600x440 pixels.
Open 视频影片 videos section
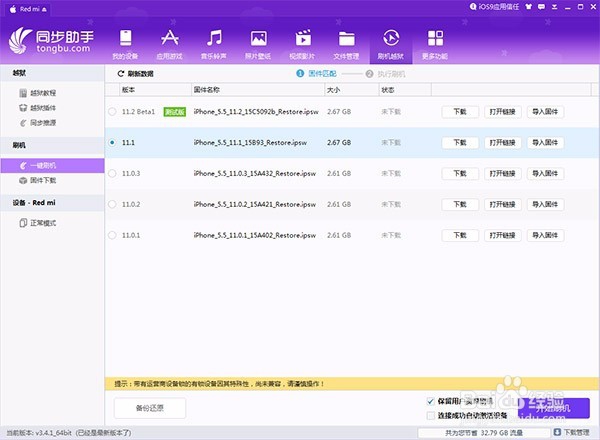[x=302, y=44]
